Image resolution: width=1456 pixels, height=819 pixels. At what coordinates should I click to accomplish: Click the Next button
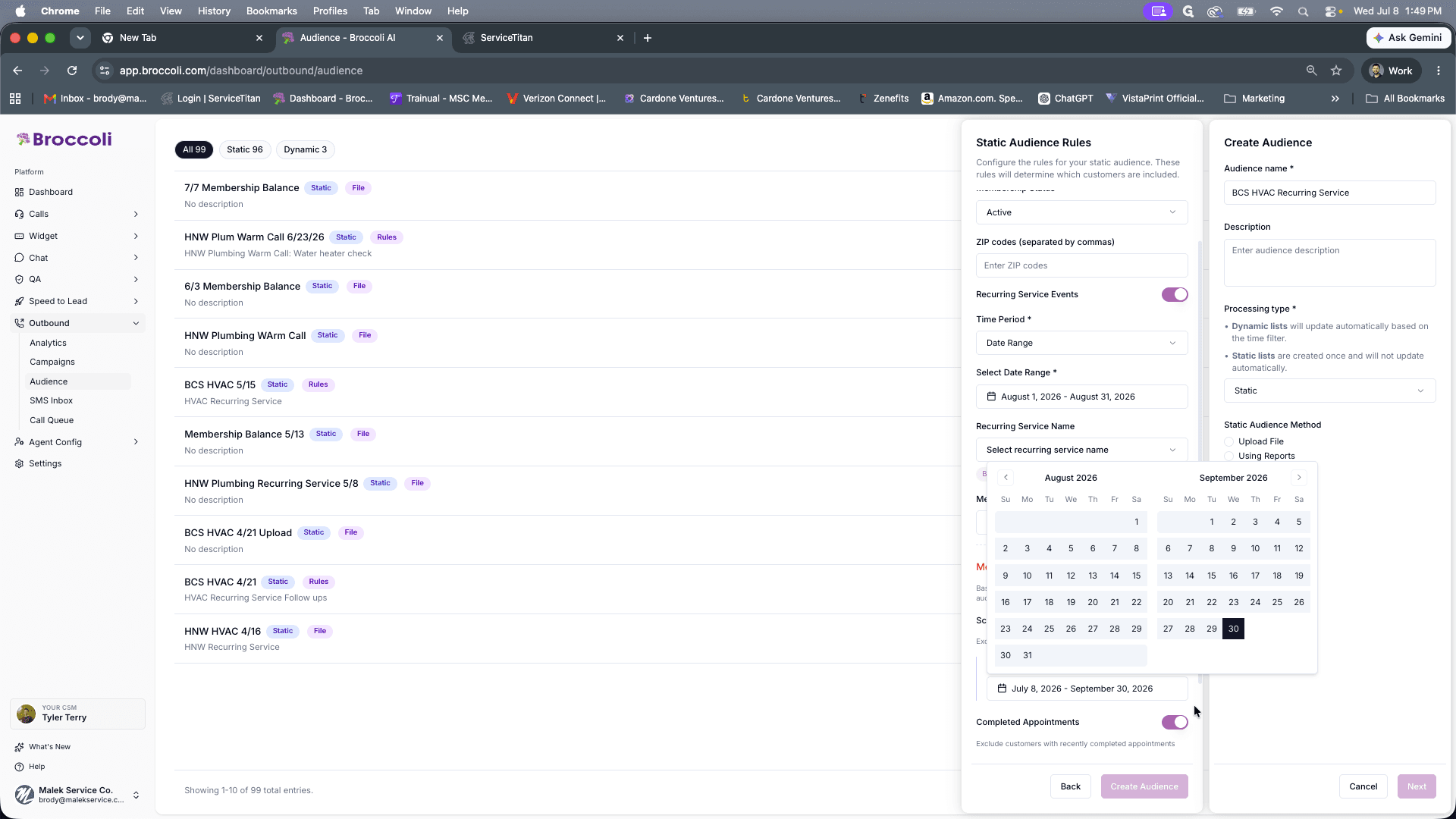click(x=1417, y=786)
